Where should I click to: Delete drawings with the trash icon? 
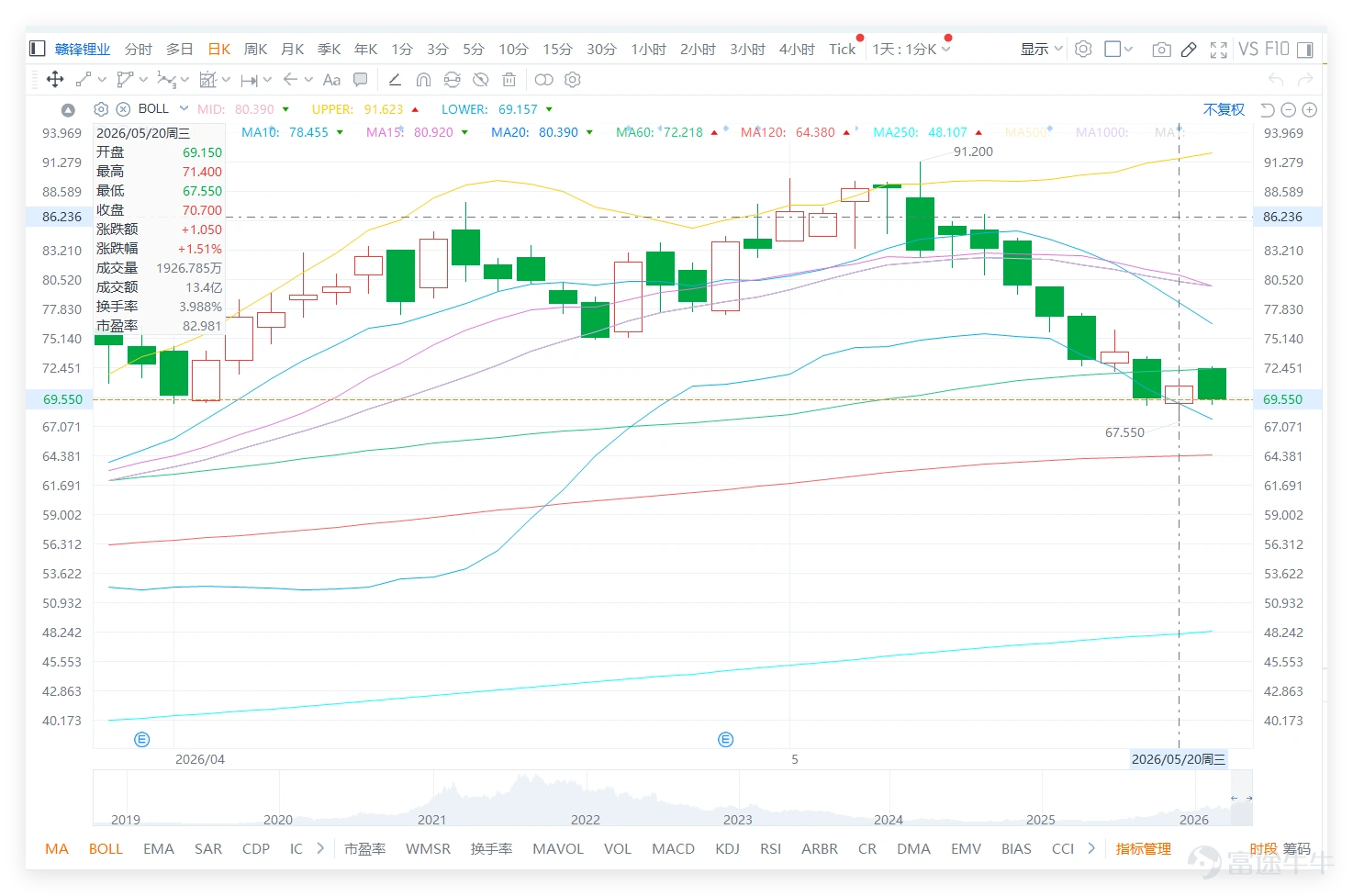[x=509, y=80]
